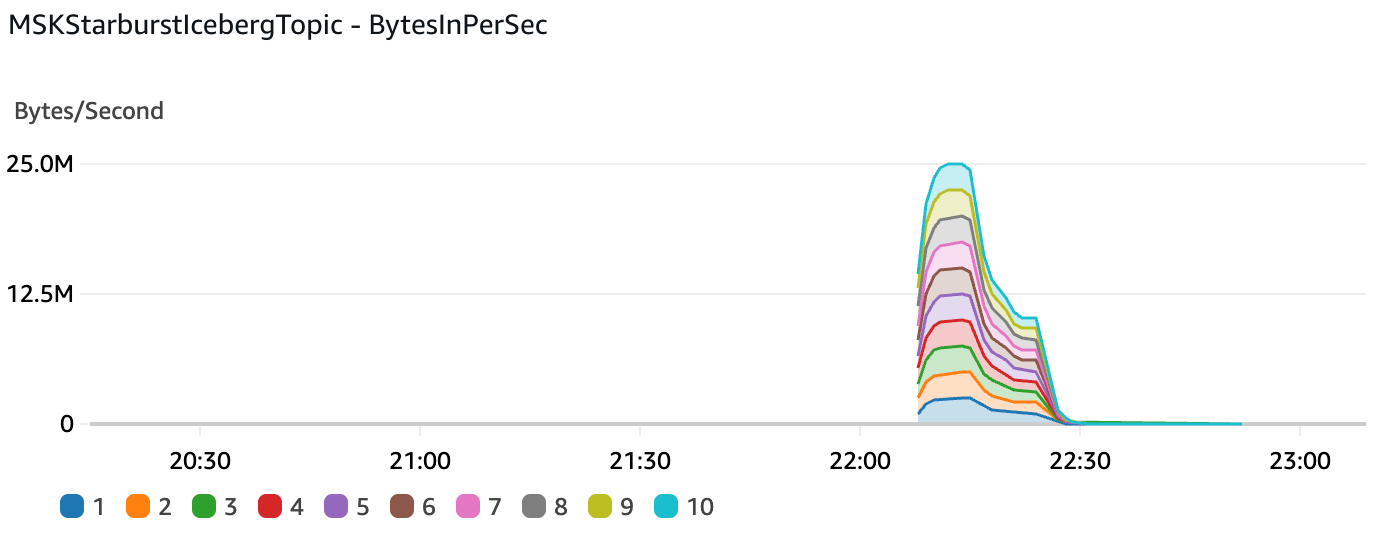This screenshot has height=542, width=1378.
Task: Click the Bytes/Second axis unit label
Action: click(x=89, y=111)
